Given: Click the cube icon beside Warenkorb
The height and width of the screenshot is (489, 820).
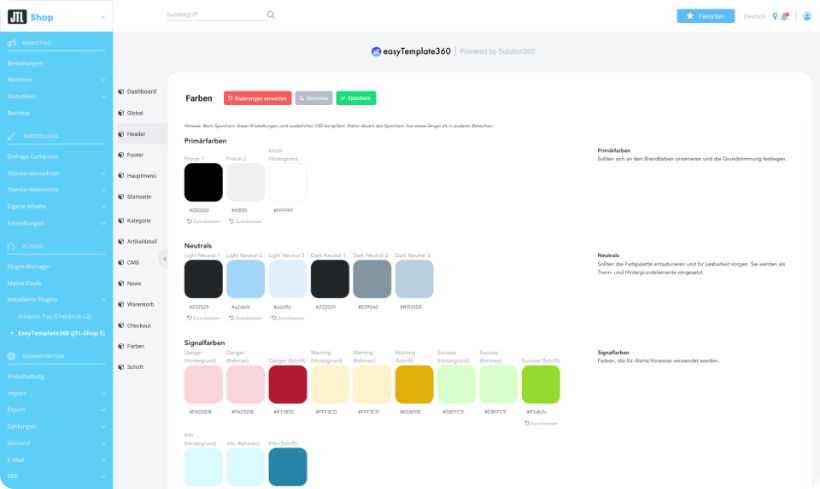Looking at the screenshot, I should [x=121, y=304].
